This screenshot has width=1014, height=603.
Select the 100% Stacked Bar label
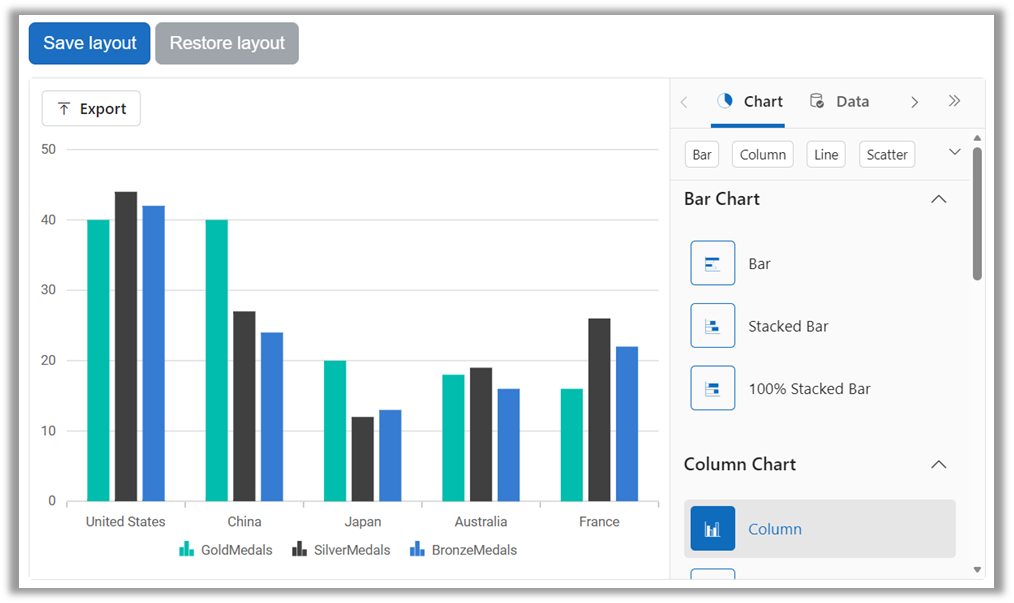pyautogui.click(x=809, y=389)
